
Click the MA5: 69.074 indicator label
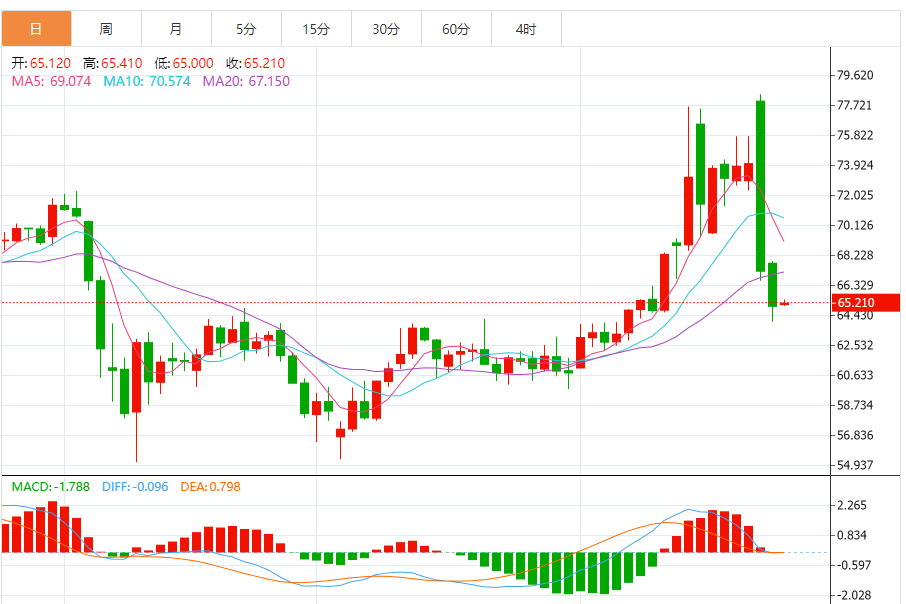pos(51,81)
